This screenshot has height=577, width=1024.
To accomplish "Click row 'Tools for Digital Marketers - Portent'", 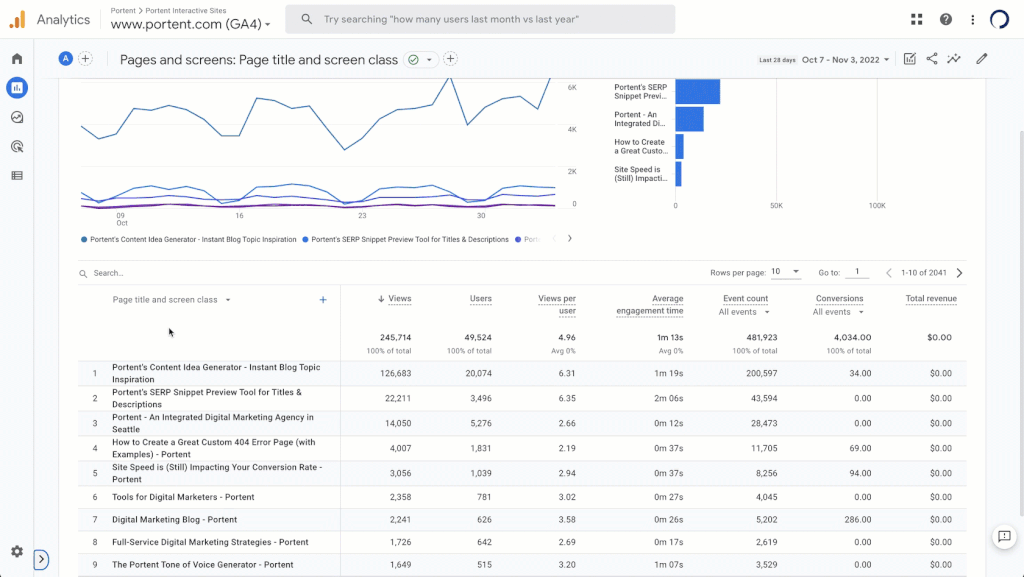I will [x=522, y=497].
